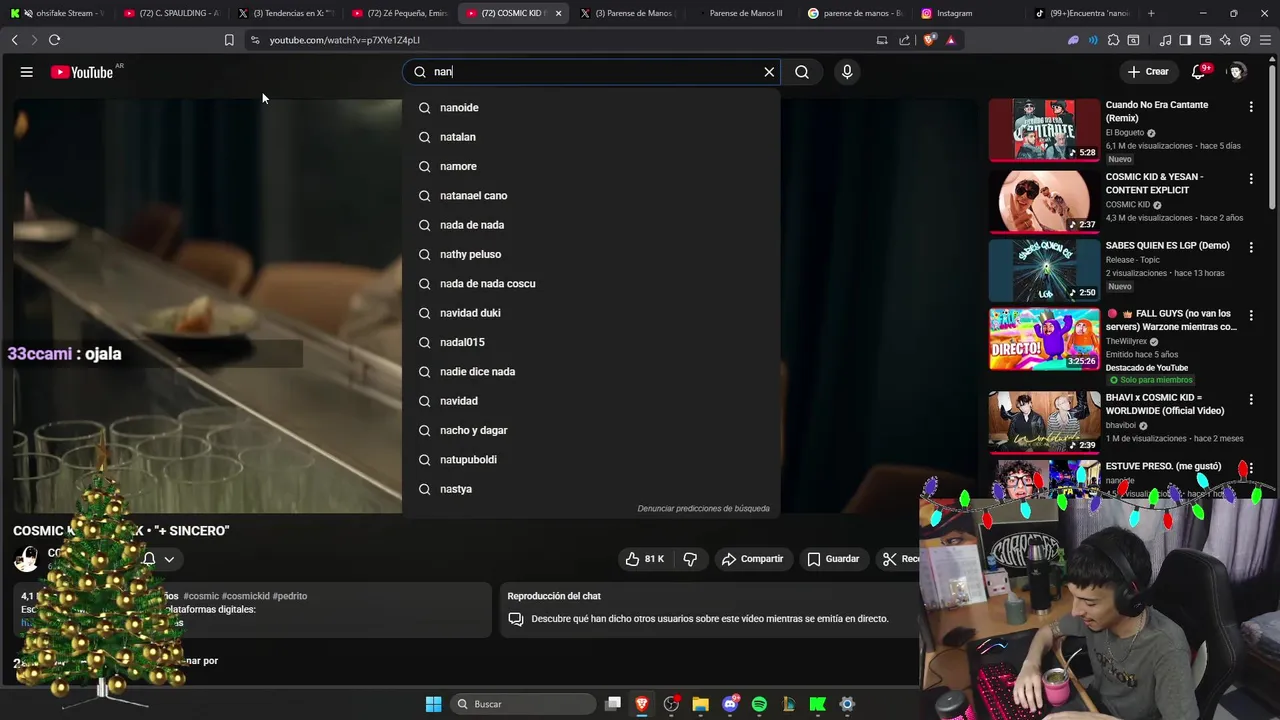The image size is (1280, 720).
Task: Open options for 'Cuando No Era Cantante' video
Action: tap(1250, 106)
